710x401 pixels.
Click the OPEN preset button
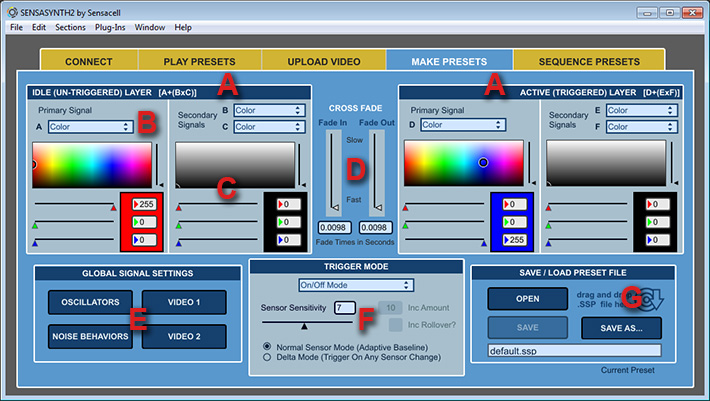[x=528, y=299]
